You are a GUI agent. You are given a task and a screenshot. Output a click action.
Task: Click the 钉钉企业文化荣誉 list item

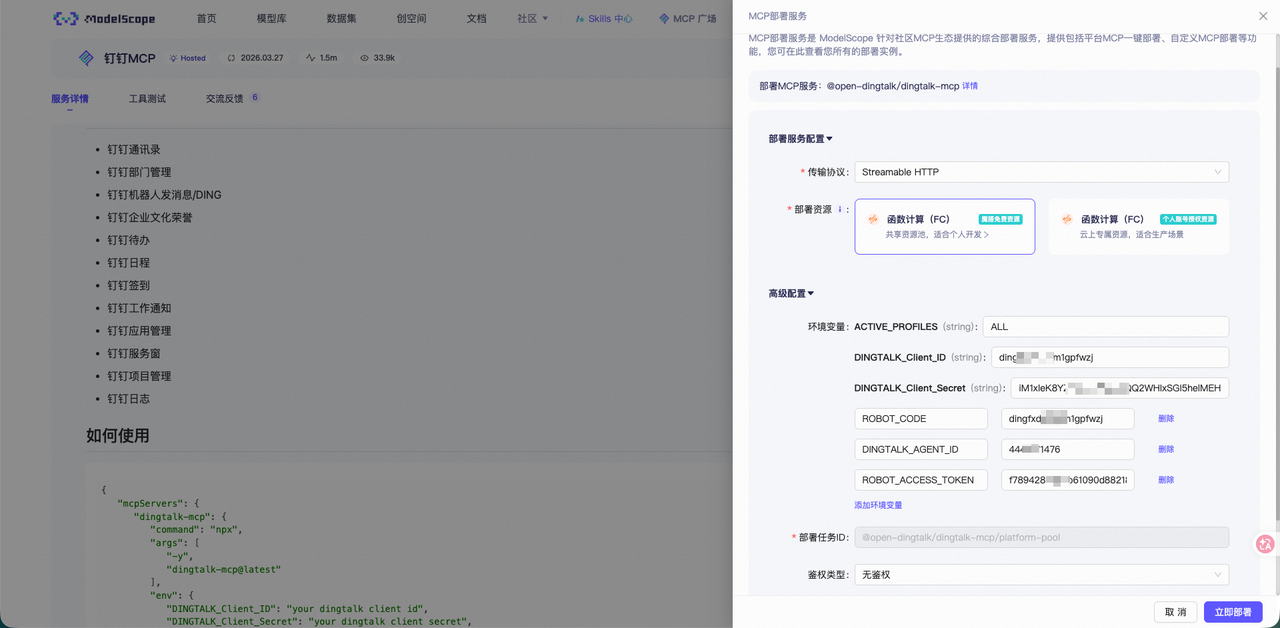(x=150, y=217)
